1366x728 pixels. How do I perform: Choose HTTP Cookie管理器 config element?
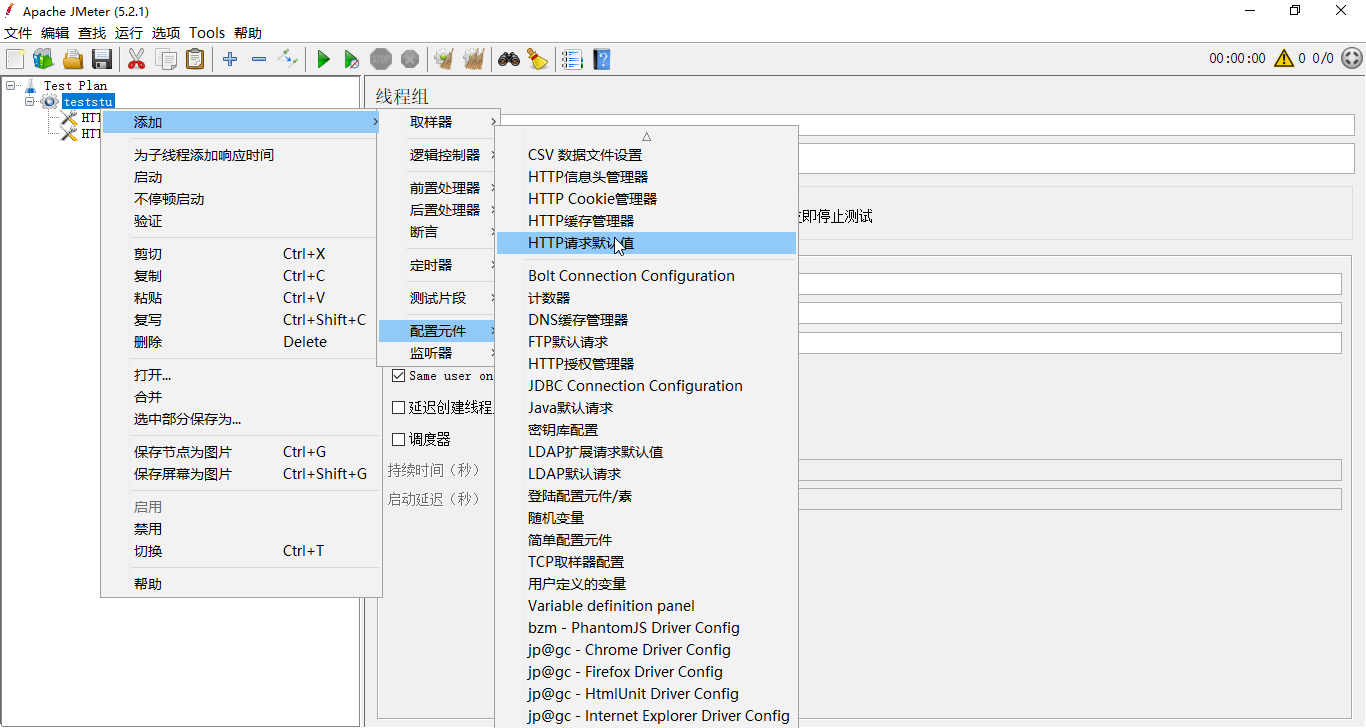pyautogui.click(x=646, y=199)
